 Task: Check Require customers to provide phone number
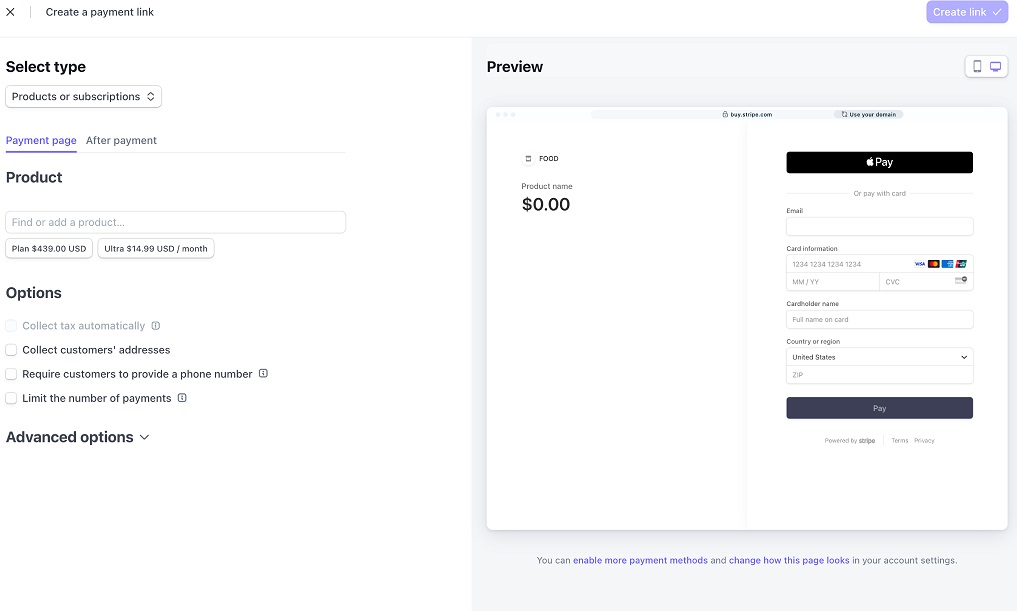12,374
